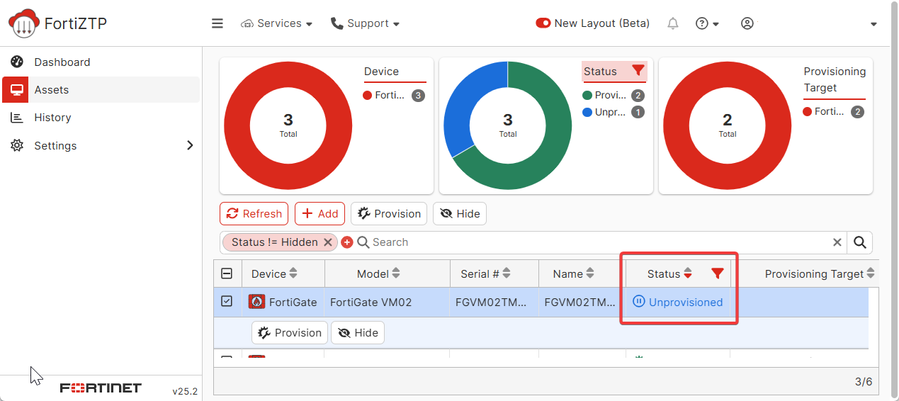Screen dimensions: 899x401
Task: Open the Status column filter funnel
Action: (x=717, y=274)
